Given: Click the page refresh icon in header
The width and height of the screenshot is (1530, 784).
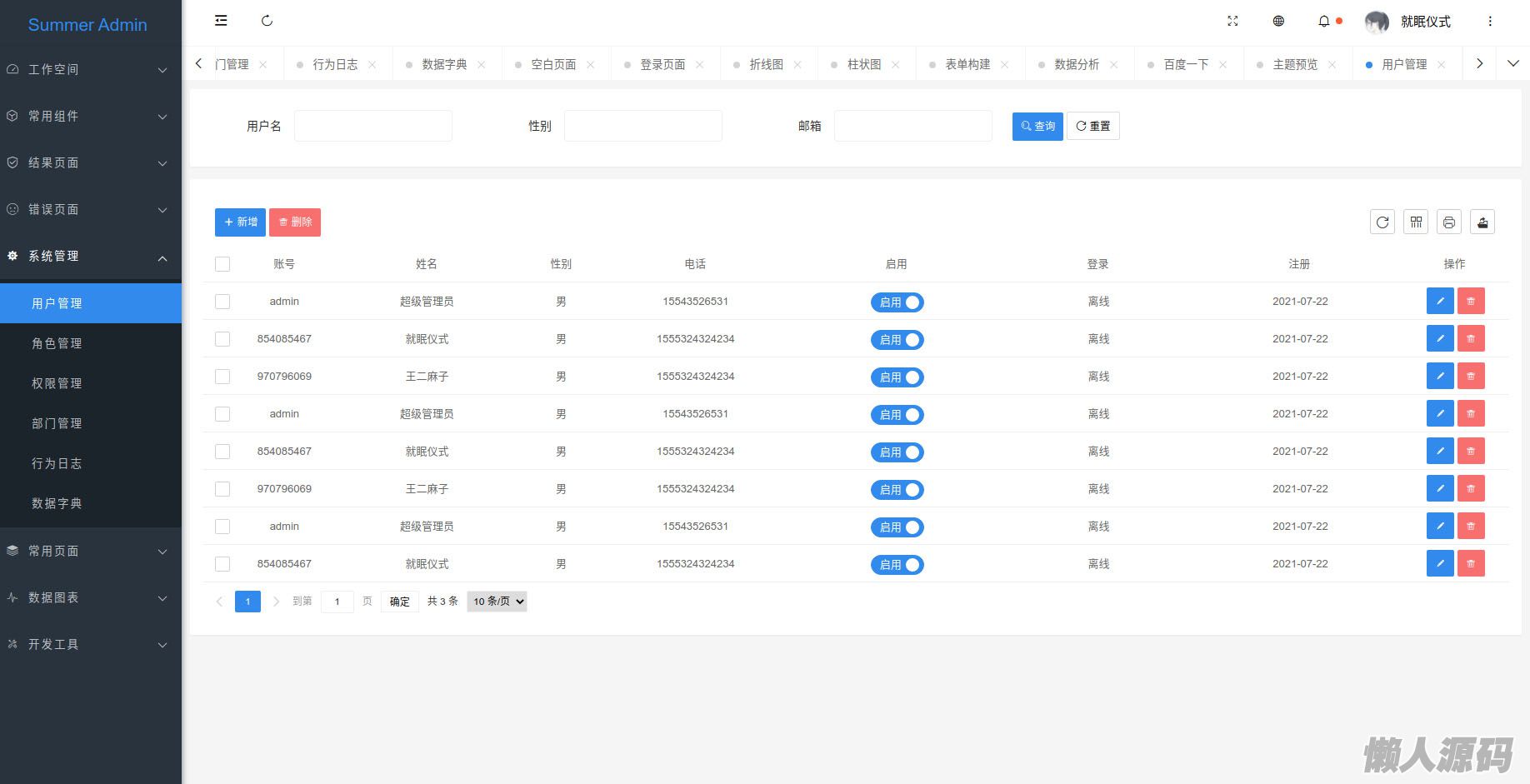Looking at the screenshot, I should (x=267, y=21).
